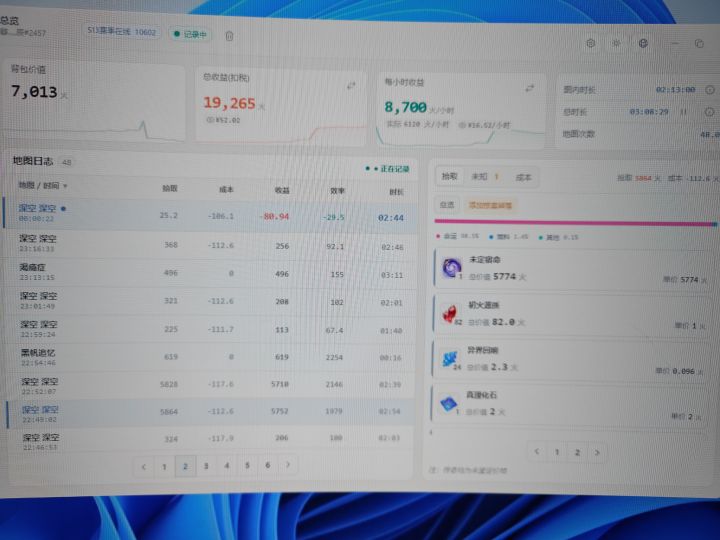Open the settings gear in title bar

click(x=591, y=43)
